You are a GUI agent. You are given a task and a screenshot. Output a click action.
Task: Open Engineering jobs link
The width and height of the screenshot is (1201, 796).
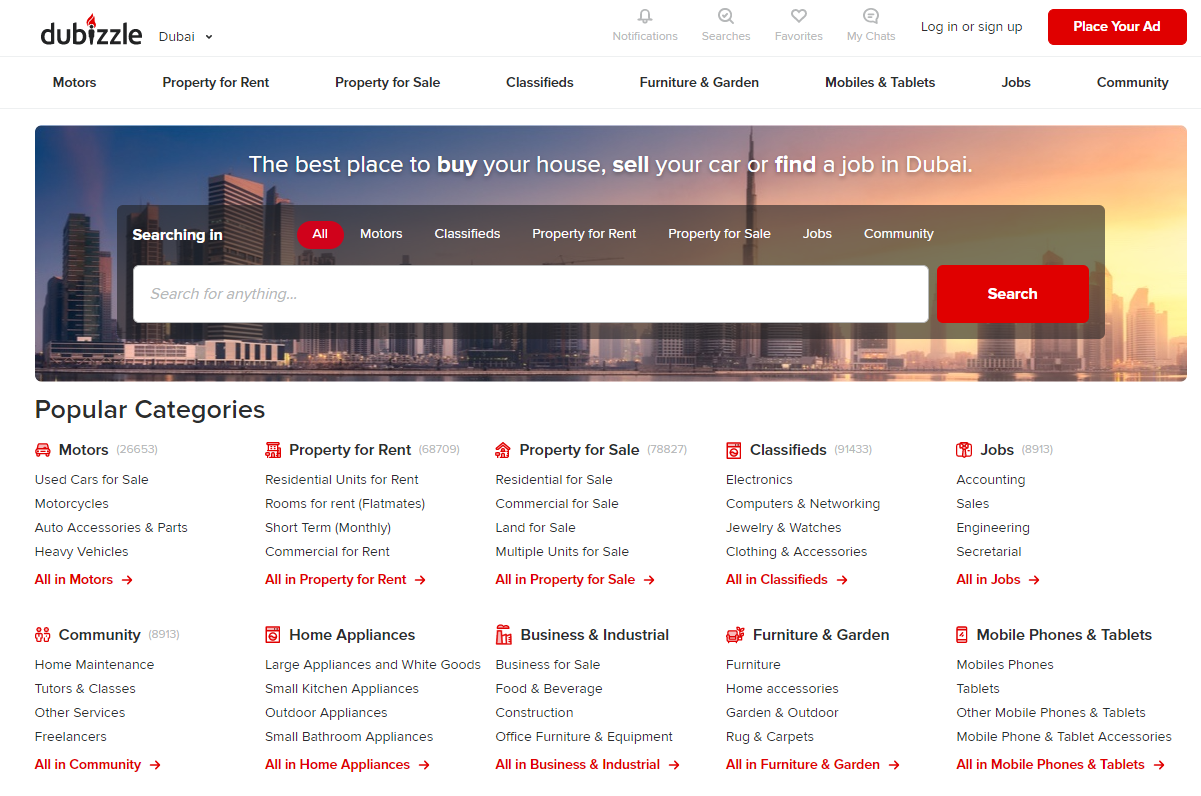[x=993, y=528]
